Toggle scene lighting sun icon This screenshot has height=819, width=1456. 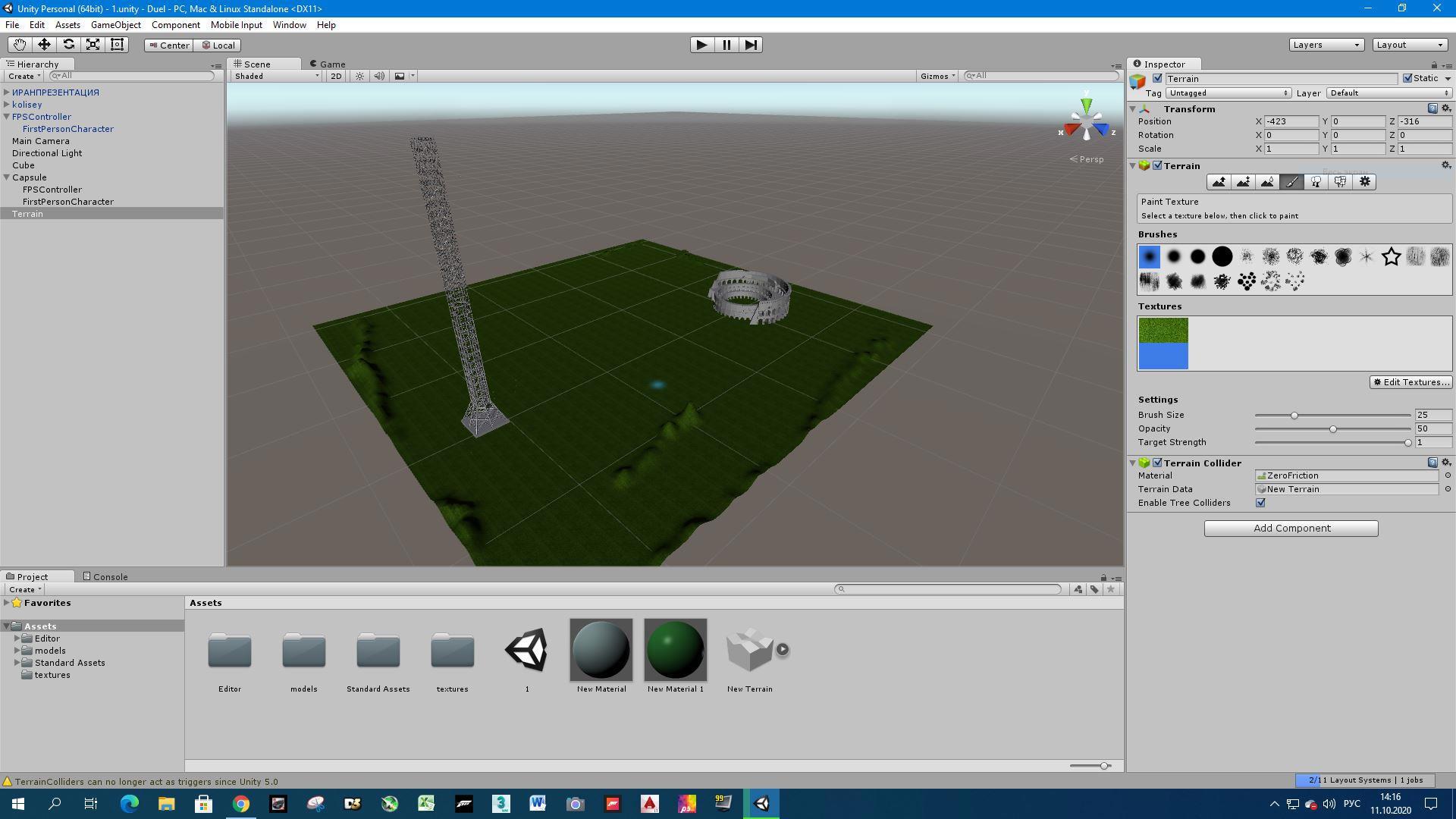tap(359, 76)
